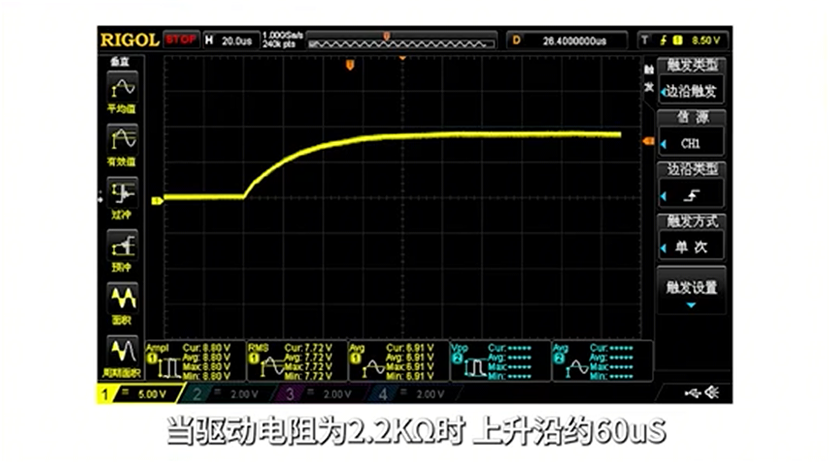Click the H 20.0us horizontal timebase field

click(231, 40)
